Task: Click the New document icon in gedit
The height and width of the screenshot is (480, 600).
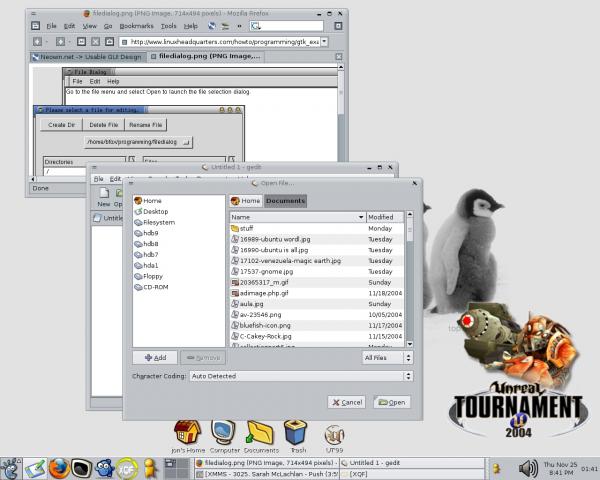Action: 104,197
